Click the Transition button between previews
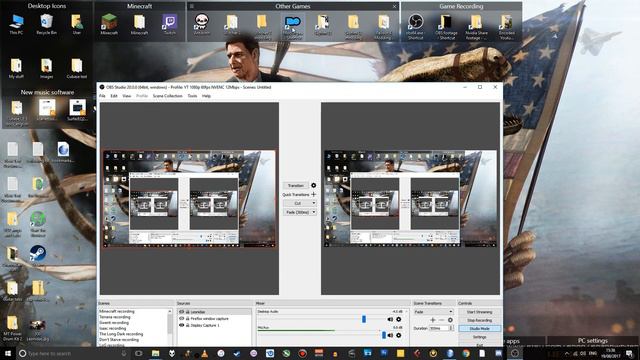This screenshot has width=640, height=360. [x=296, y=185]
